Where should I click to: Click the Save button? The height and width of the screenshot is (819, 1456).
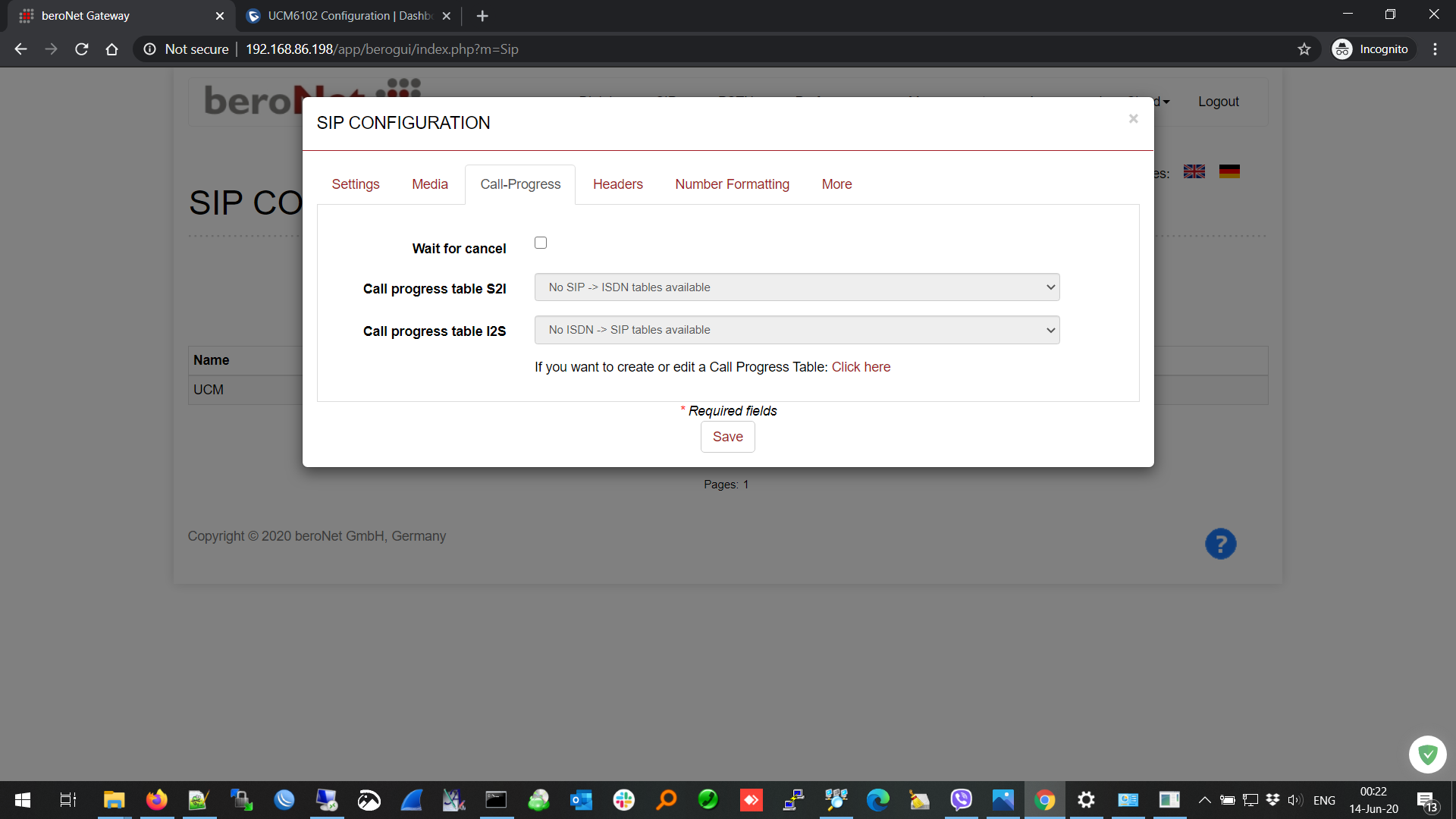tap(727, 437)
